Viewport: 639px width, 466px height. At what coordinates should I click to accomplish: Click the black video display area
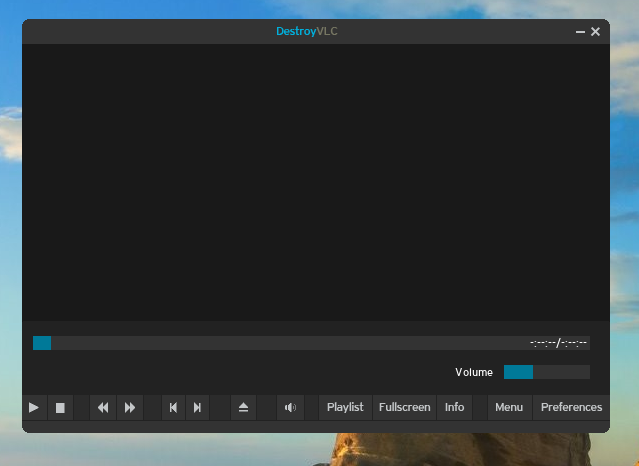(x=316, y=182)
